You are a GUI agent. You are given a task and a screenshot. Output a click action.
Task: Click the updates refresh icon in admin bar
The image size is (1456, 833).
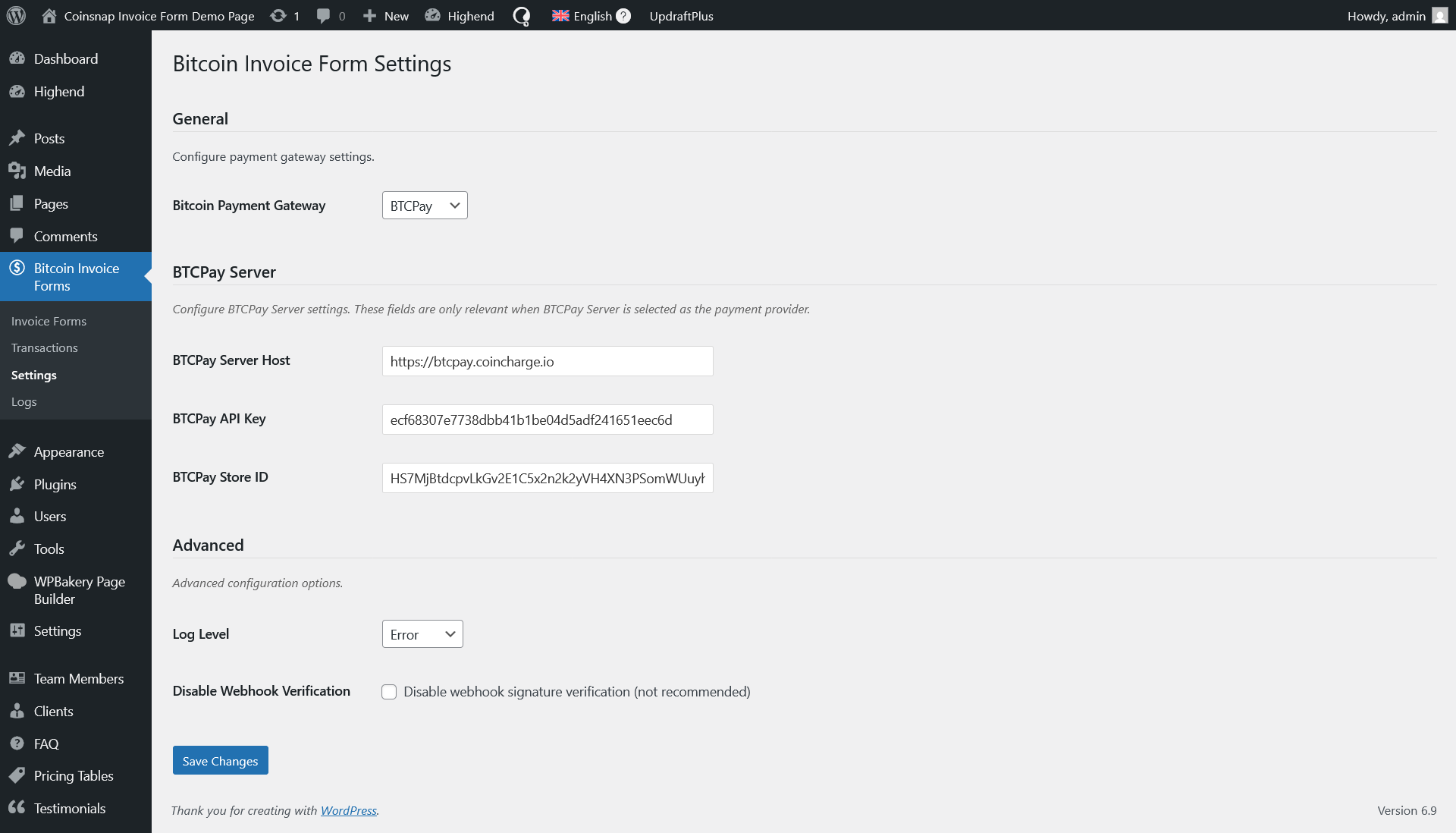[278, 16]
